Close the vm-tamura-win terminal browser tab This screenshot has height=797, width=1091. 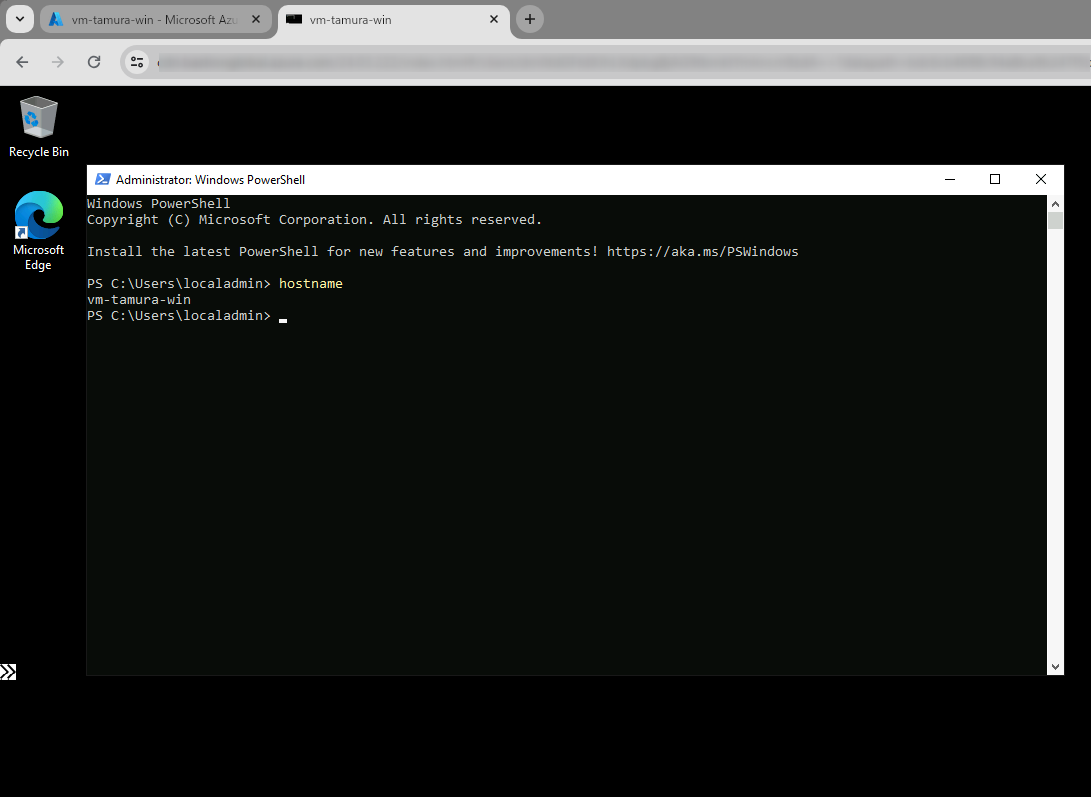click(x=493, y=19)
